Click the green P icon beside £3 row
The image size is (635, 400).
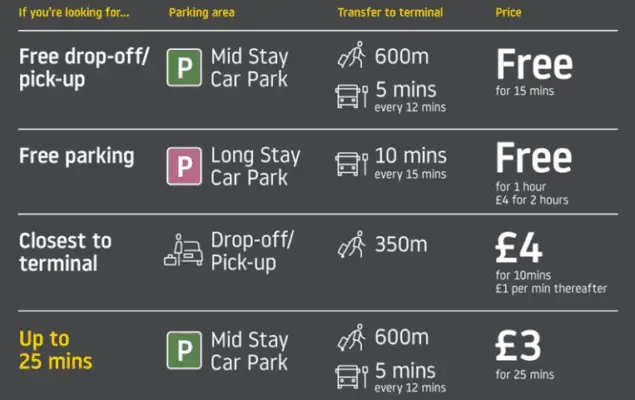(184, 350)
